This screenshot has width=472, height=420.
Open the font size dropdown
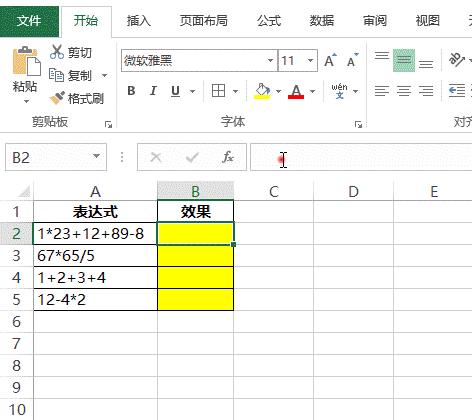click(310, 61)
